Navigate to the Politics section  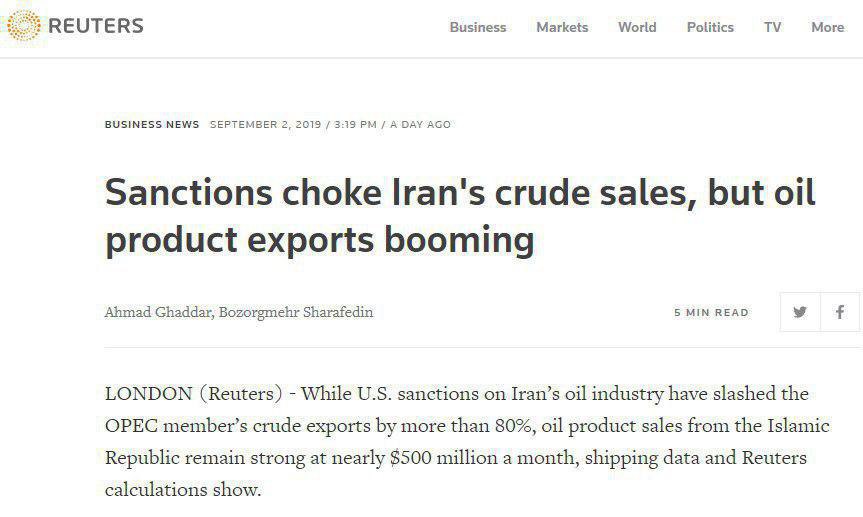pos(710,27)
